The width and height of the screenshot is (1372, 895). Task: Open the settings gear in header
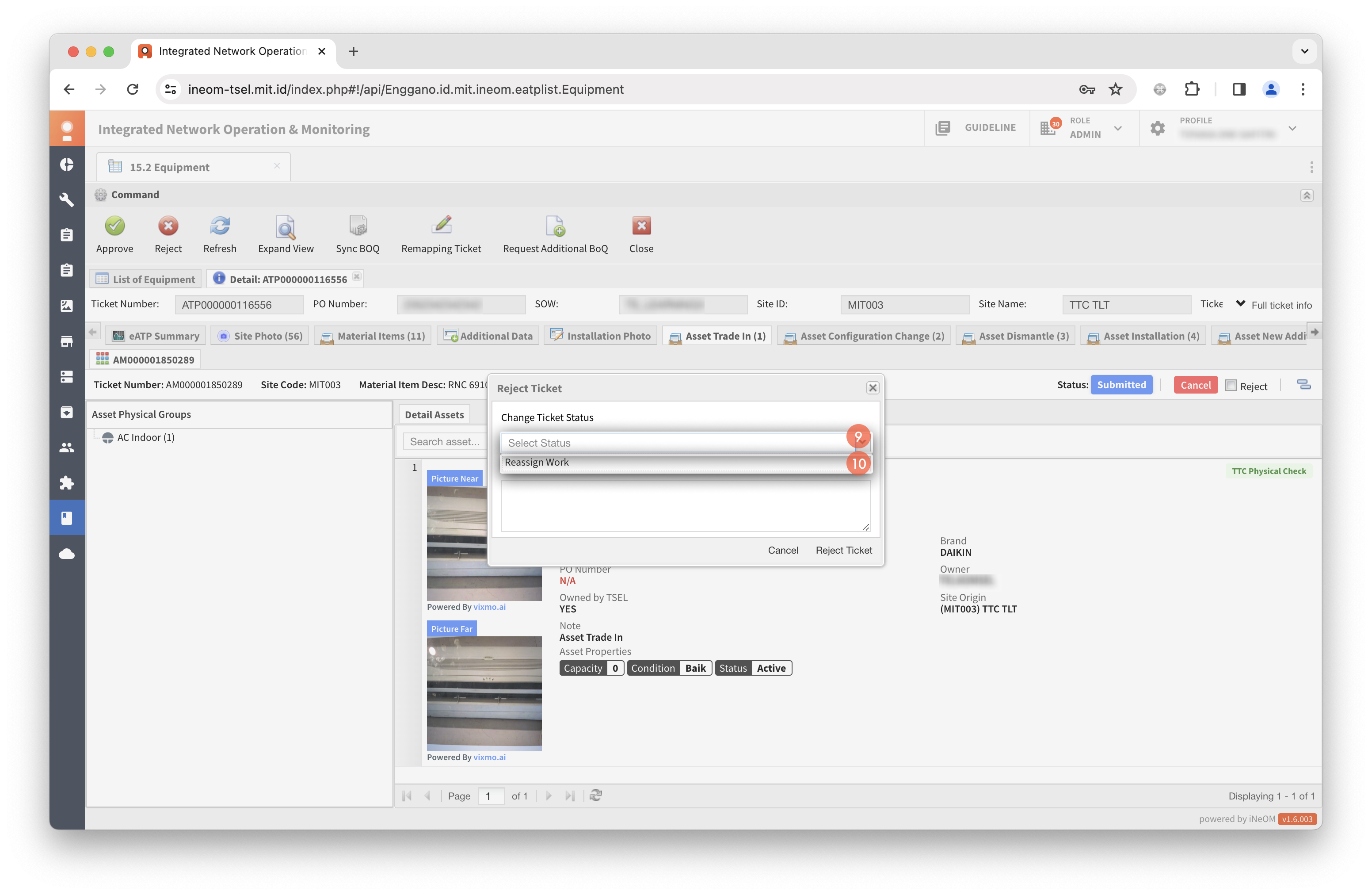(1158, 127)
